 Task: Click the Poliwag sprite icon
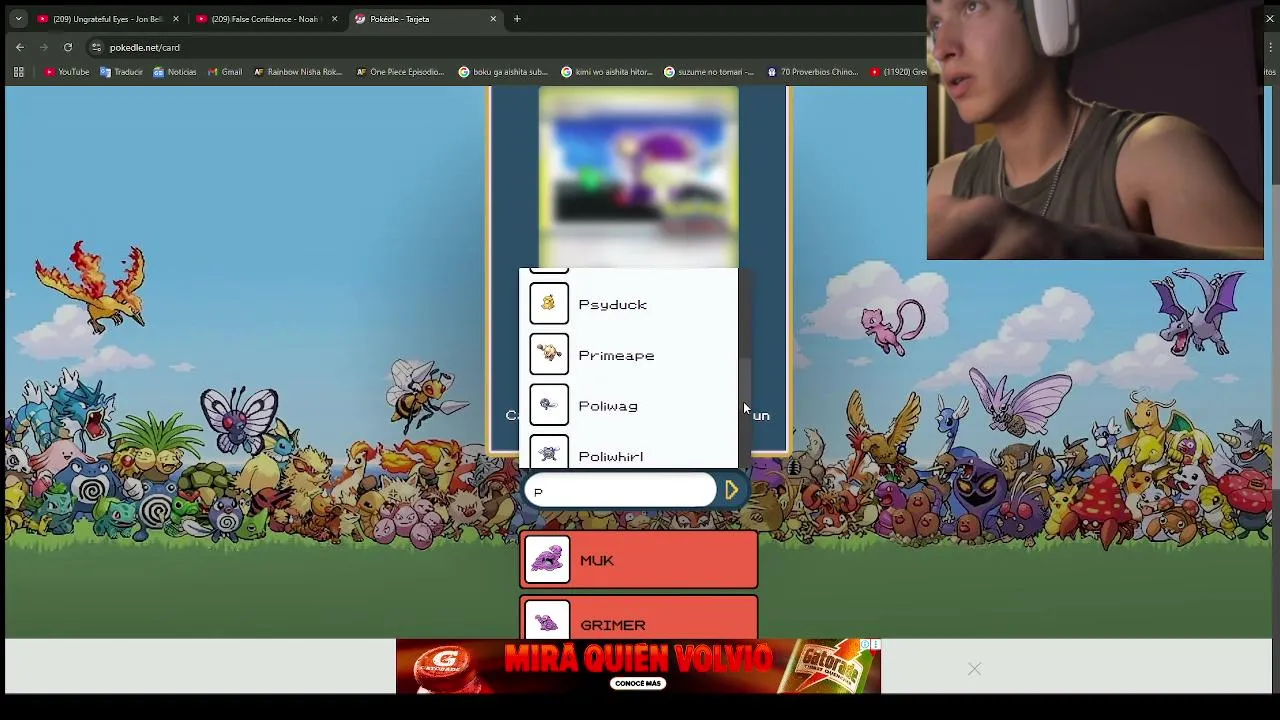(x=549, y=405)
